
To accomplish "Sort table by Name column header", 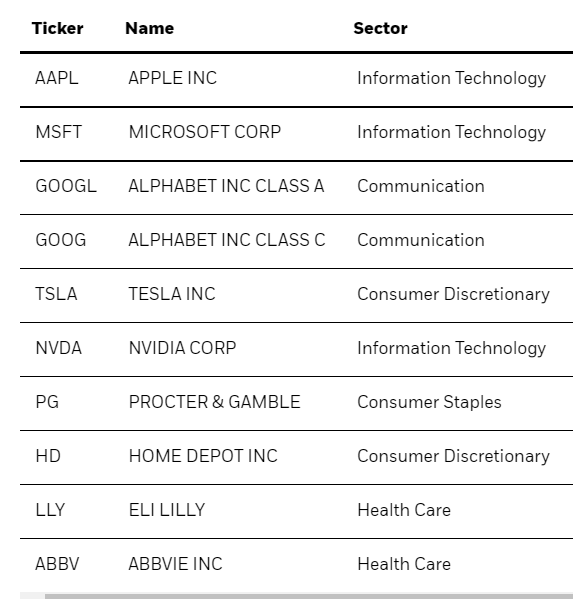I will click(150, 28).
